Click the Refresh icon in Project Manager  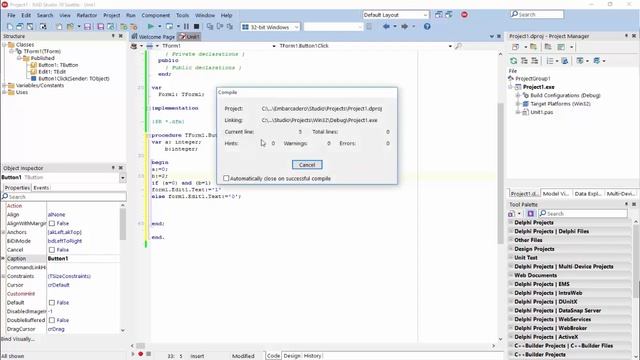(513, 61)
